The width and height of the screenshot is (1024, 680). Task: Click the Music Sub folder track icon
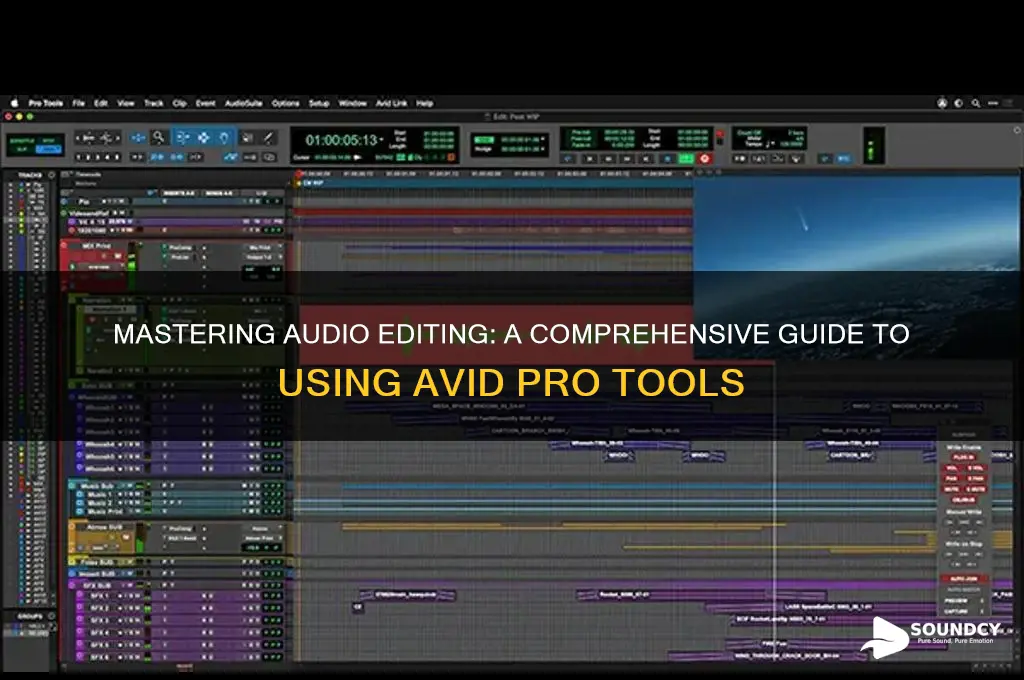pos(72,485)
